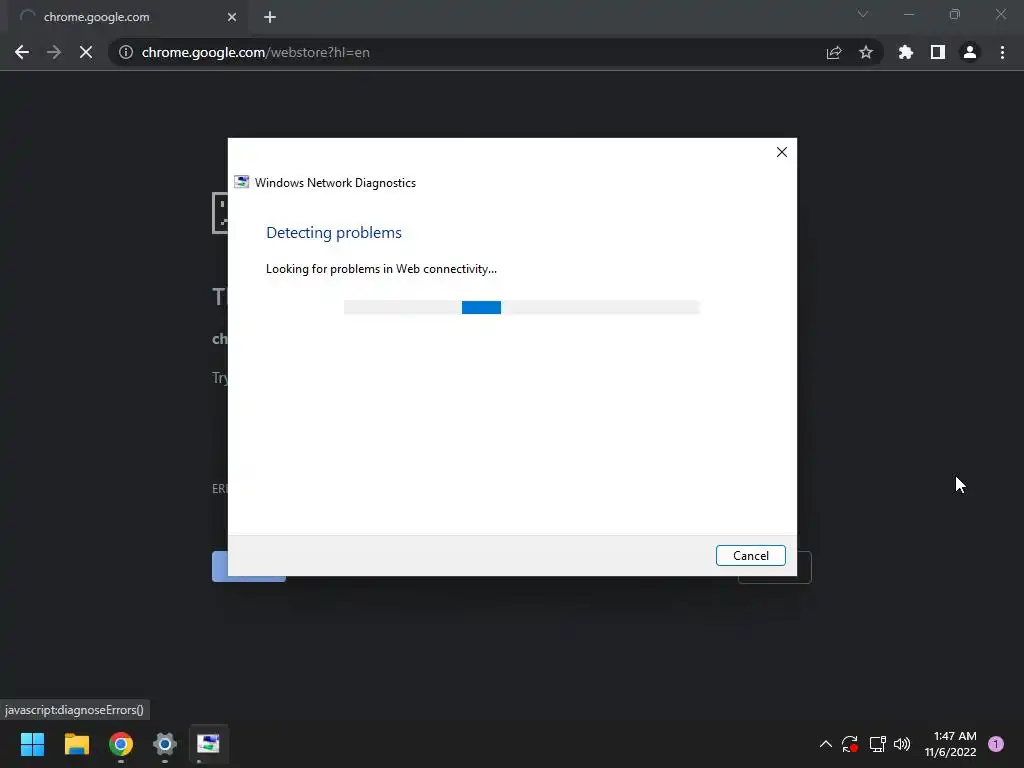Stop loading the page in Chrome

(86, 52)
